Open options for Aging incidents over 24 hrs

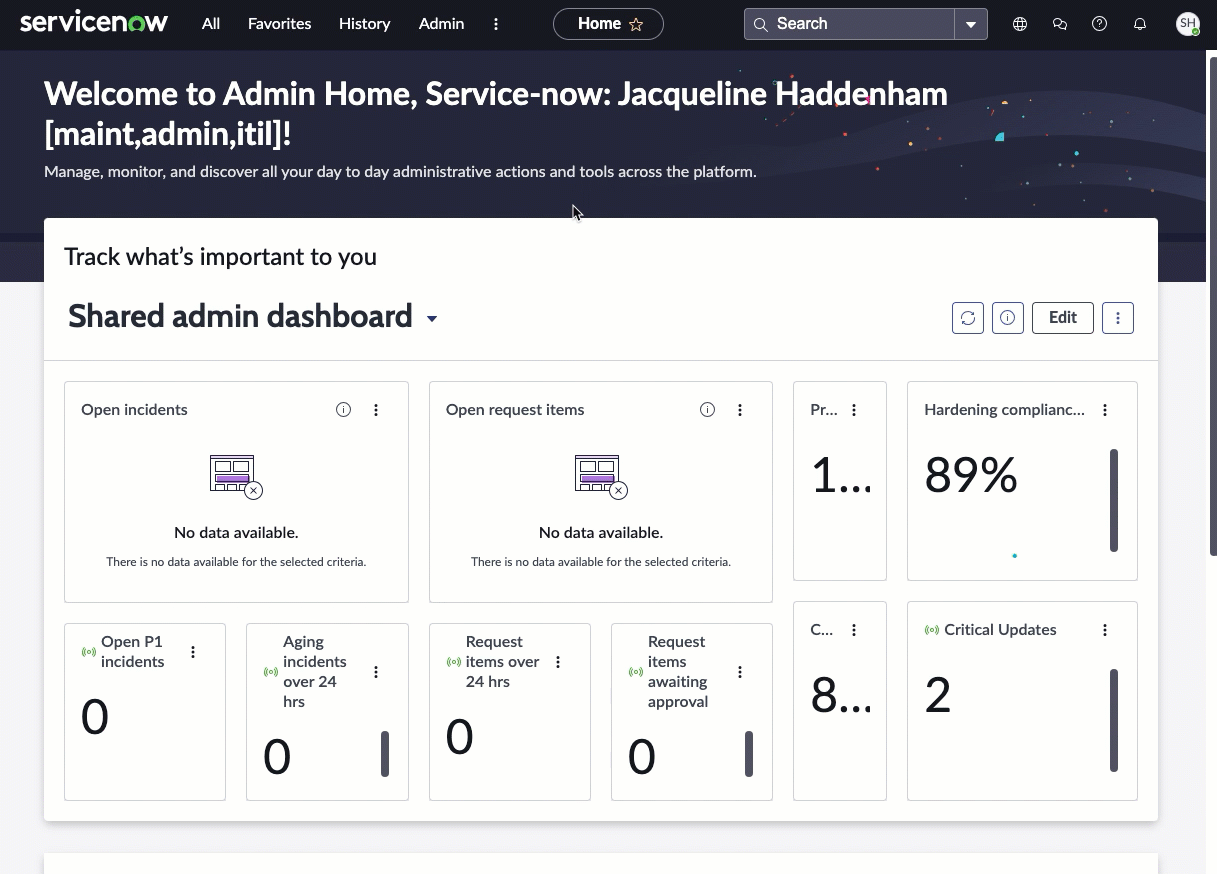376,672
